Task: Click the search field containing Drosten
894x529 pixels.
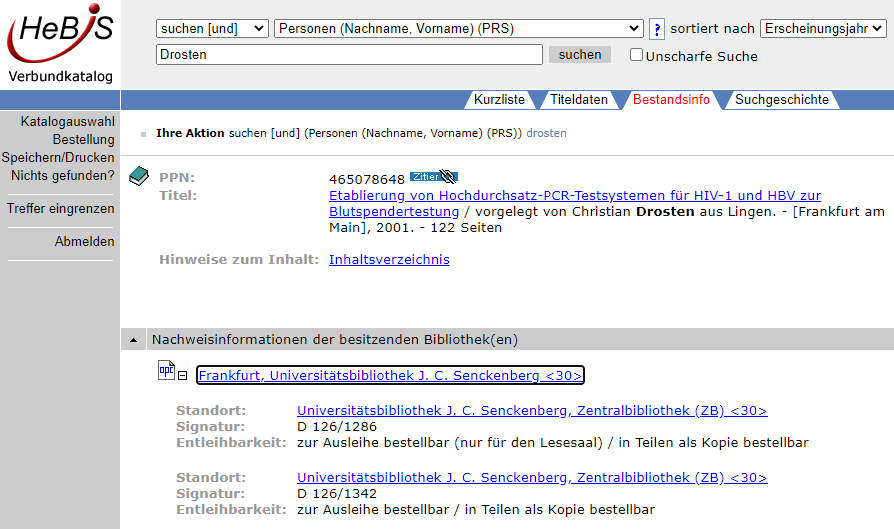Action: pos(349,55)
